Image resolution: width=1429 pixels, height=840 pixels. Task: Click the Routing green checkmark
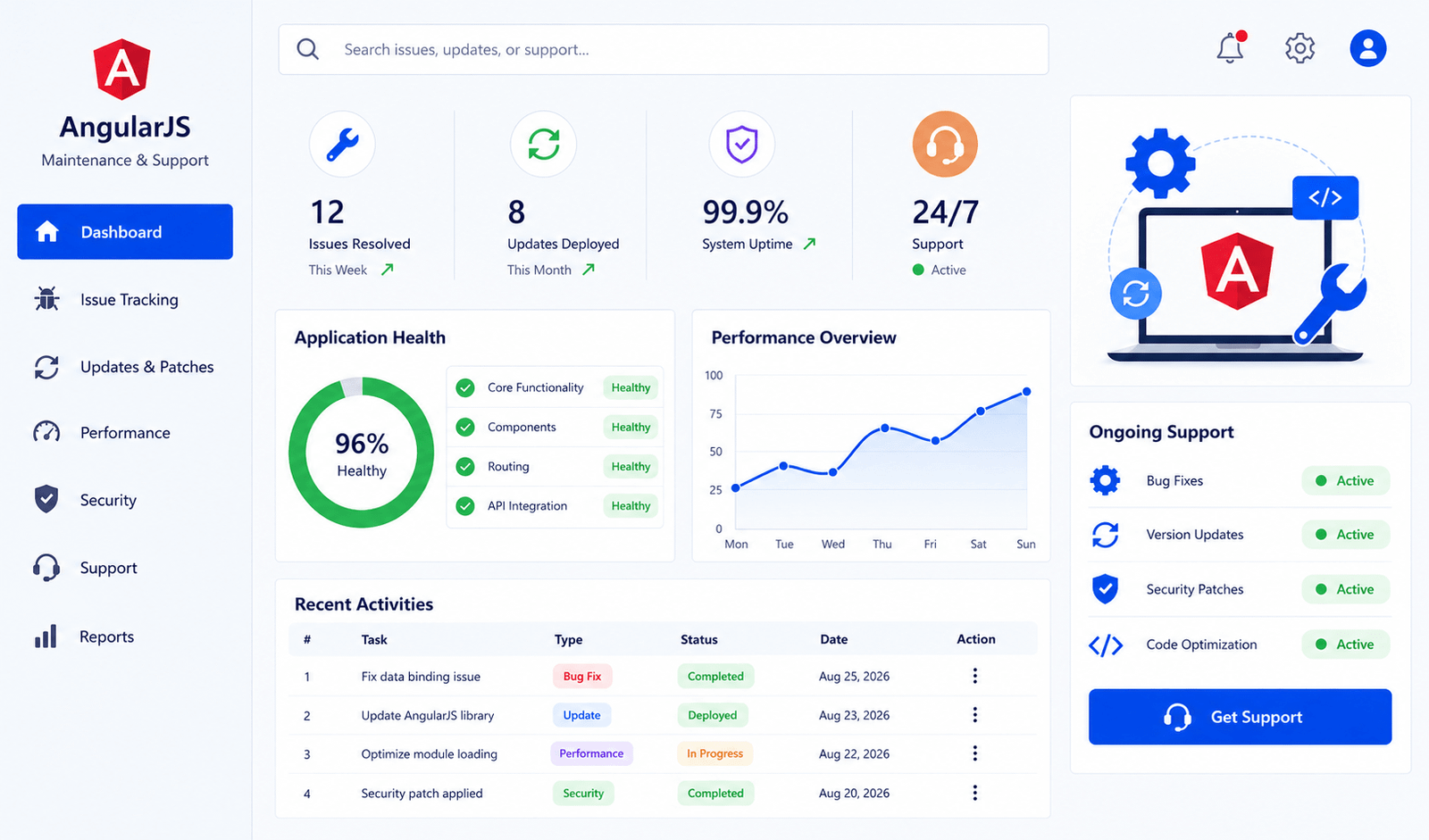pyautogui.click(x=465, y=466)
